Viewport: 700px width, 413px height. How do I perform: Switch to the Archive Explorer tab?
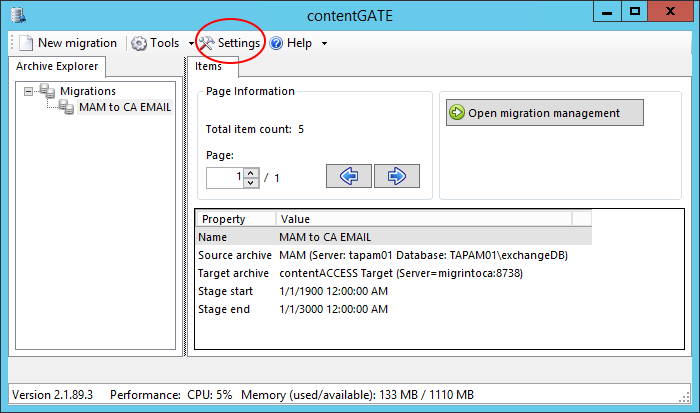[x=57, y=66]
